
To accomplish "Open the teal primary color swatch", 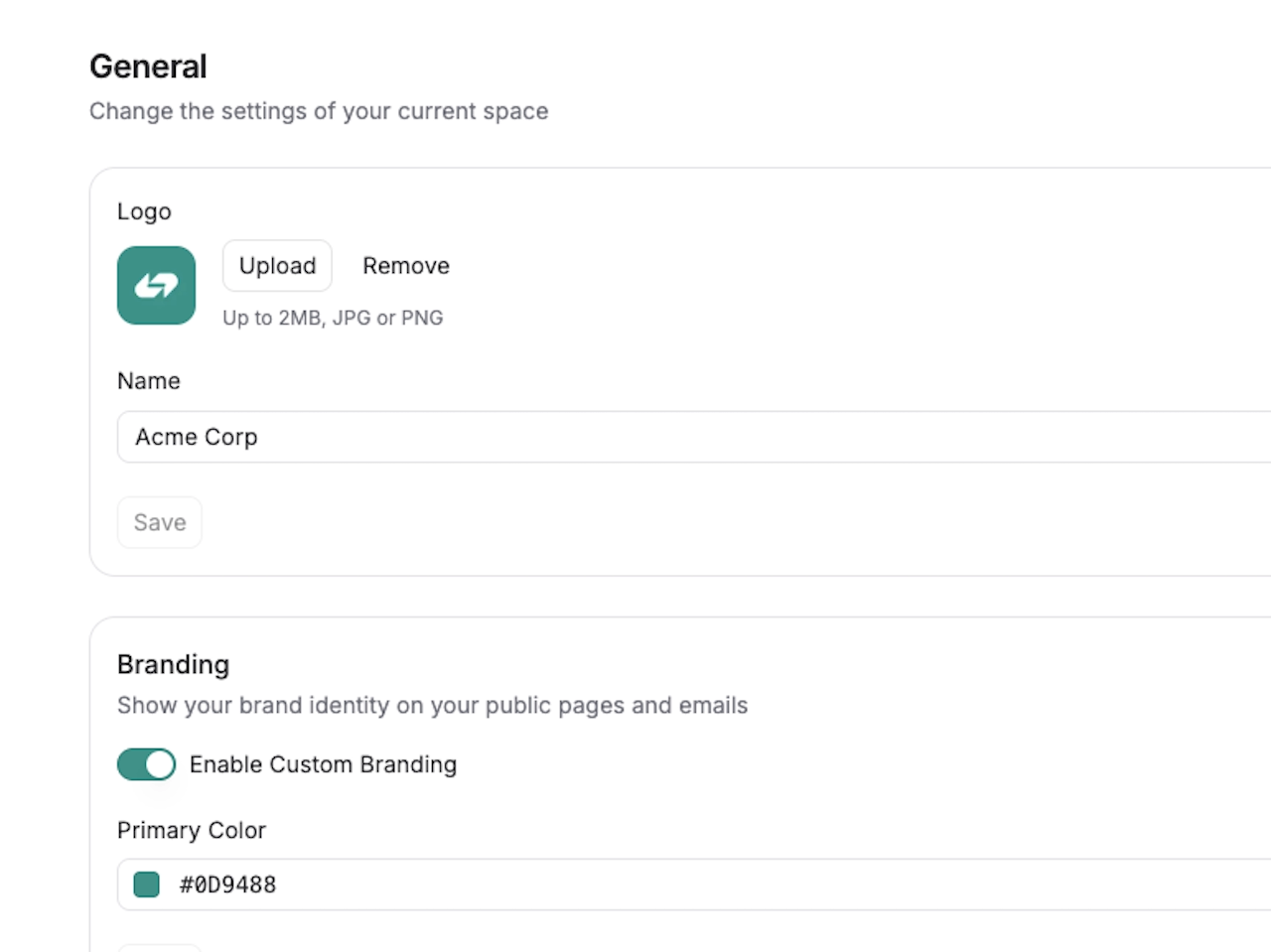I will [146, 884].
